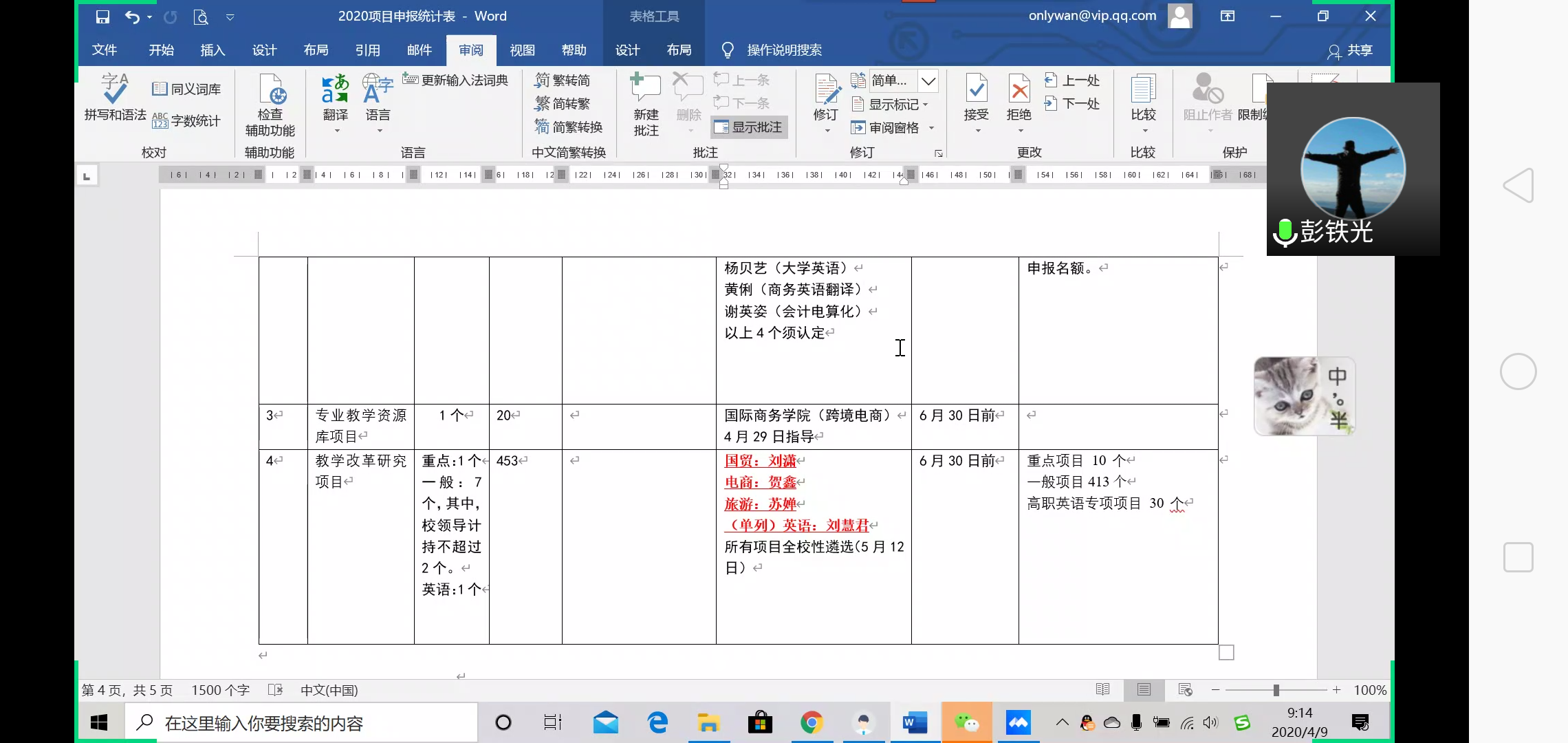Toggle Show Comments button
Viewport: 1568px width, 743px height.
coord(749,127)
